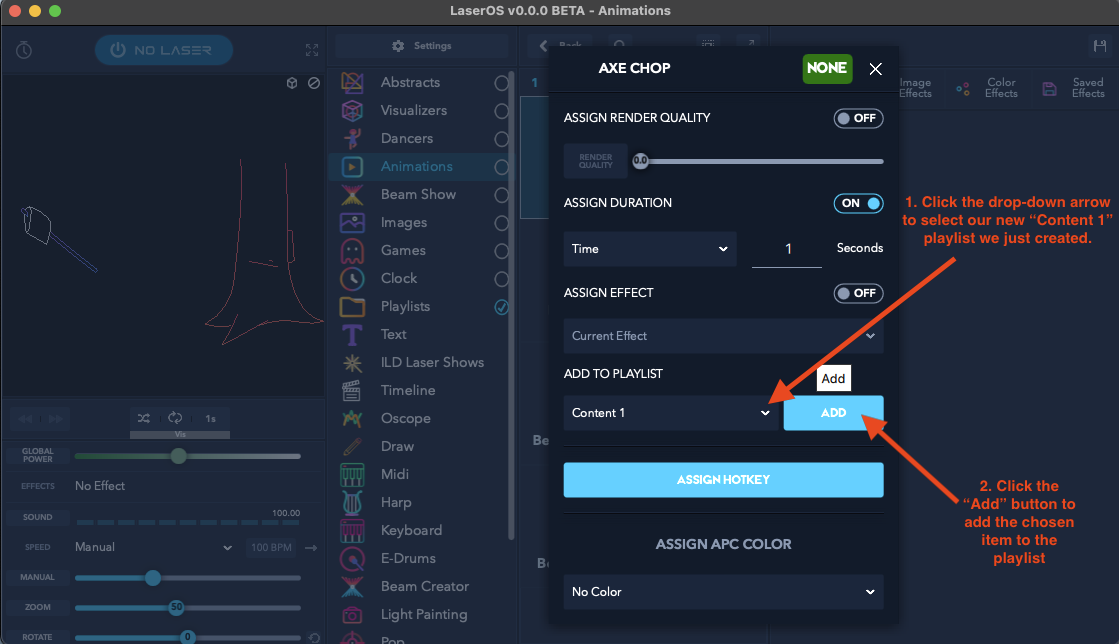This screenshot has width=1119, height=644.
Task: Select the Visualizers icon in sidebar
Action: tap(352, 111)
